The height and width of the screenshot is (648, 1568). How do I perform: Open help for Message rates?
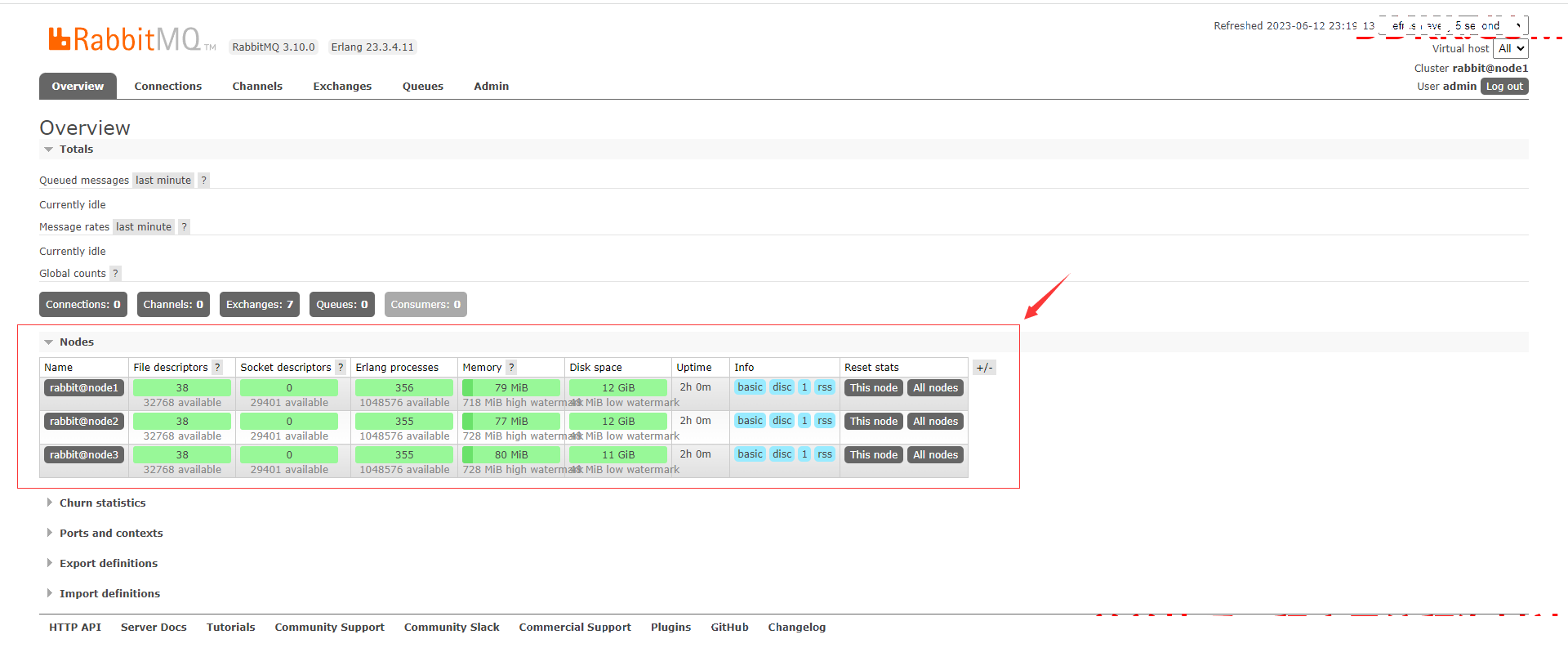click(x=184, y=227)
